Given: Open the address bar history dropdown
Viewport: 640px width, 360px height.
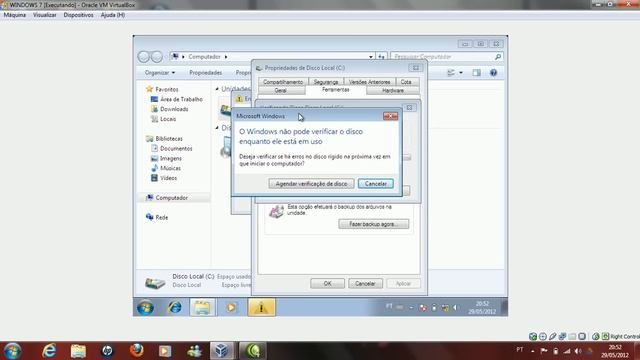Looking at the screenshot, I should click(371, 57).
